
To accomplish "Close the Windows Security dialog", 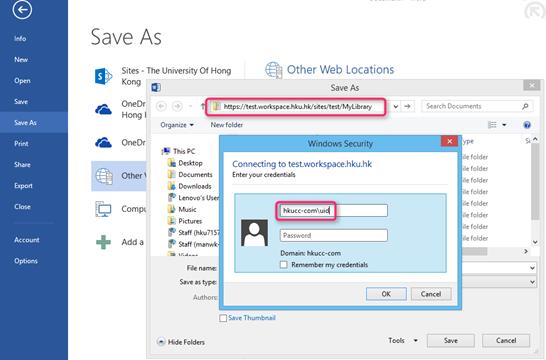I will pyautogui.click(x=450, y=141).
